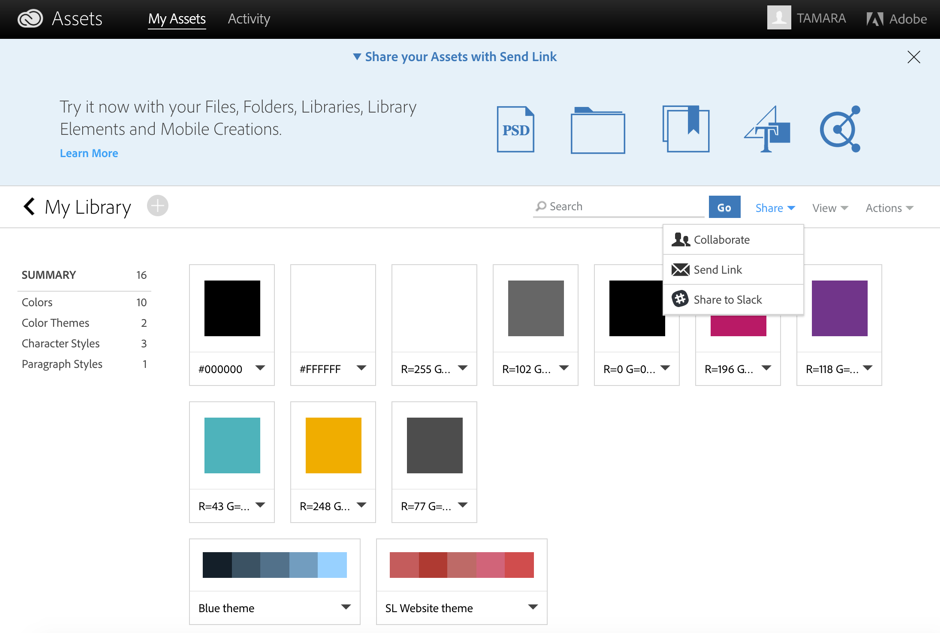Click the PSD file icon in the banner
940x633 pixels.
516,128
